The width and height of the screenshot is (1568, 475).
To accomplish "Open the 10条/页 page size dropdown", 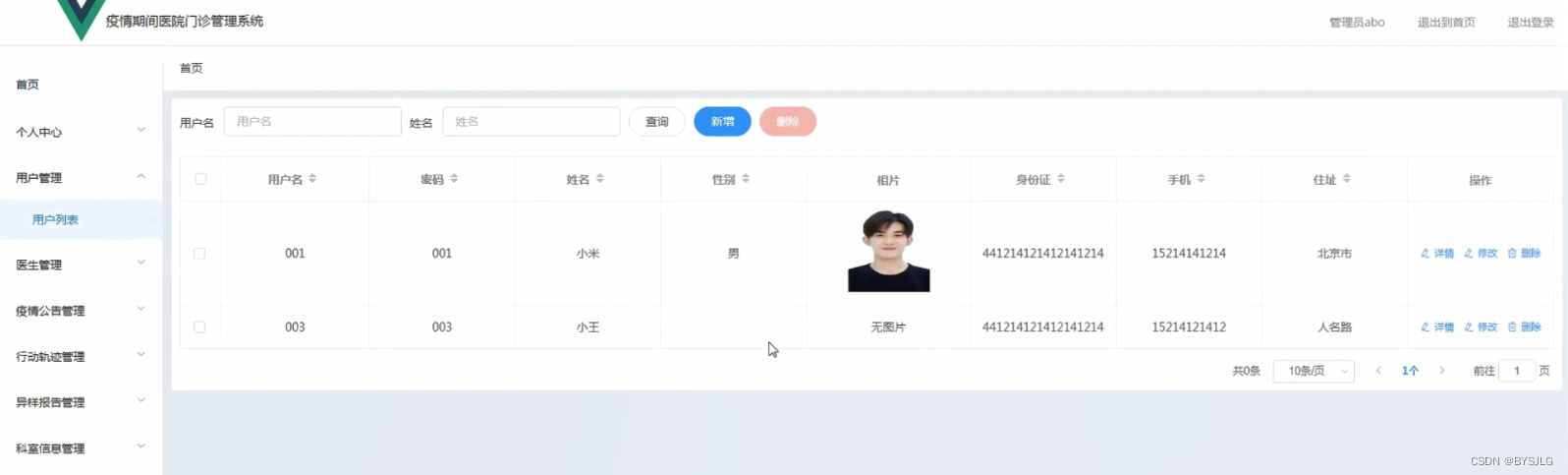I will click(x=1314, y=371).
